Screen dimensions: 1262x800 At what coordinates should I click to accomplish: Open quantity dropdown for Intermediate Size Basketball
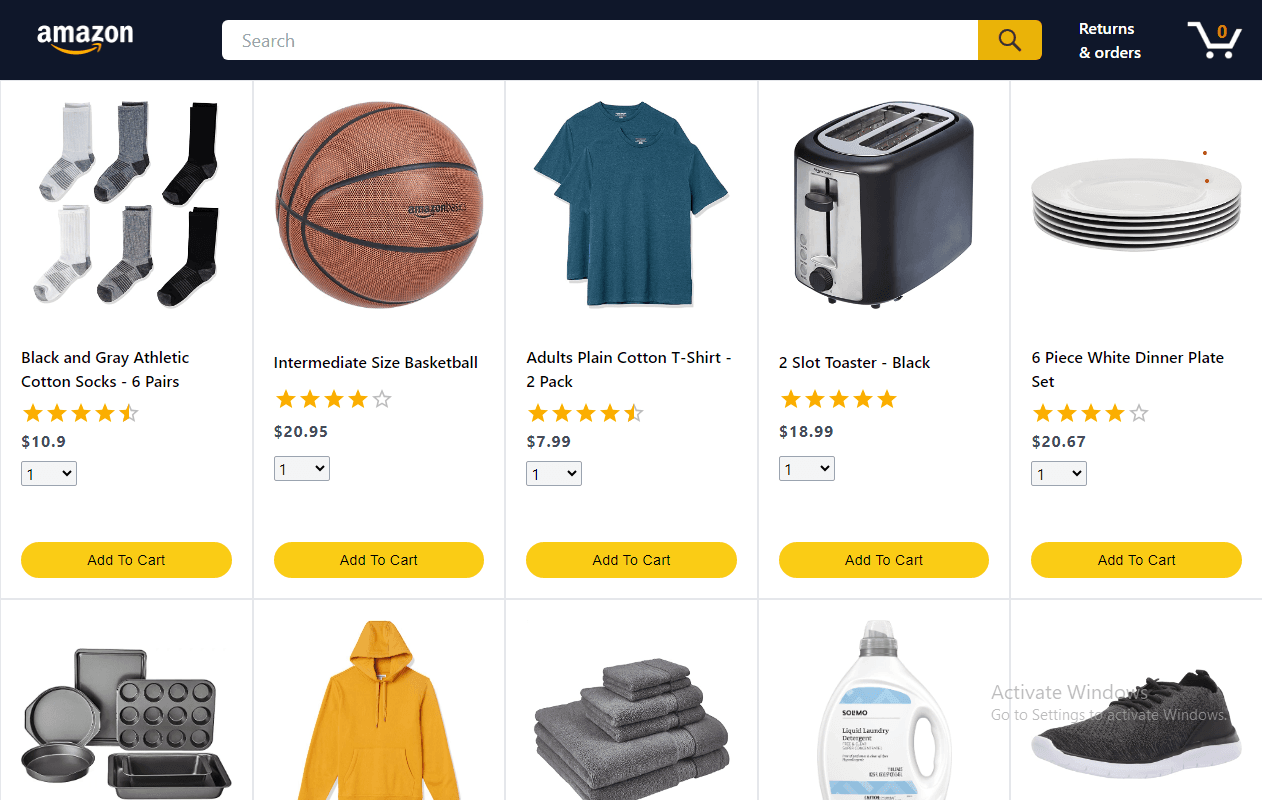pyautogui.click(x=302, y=468)
